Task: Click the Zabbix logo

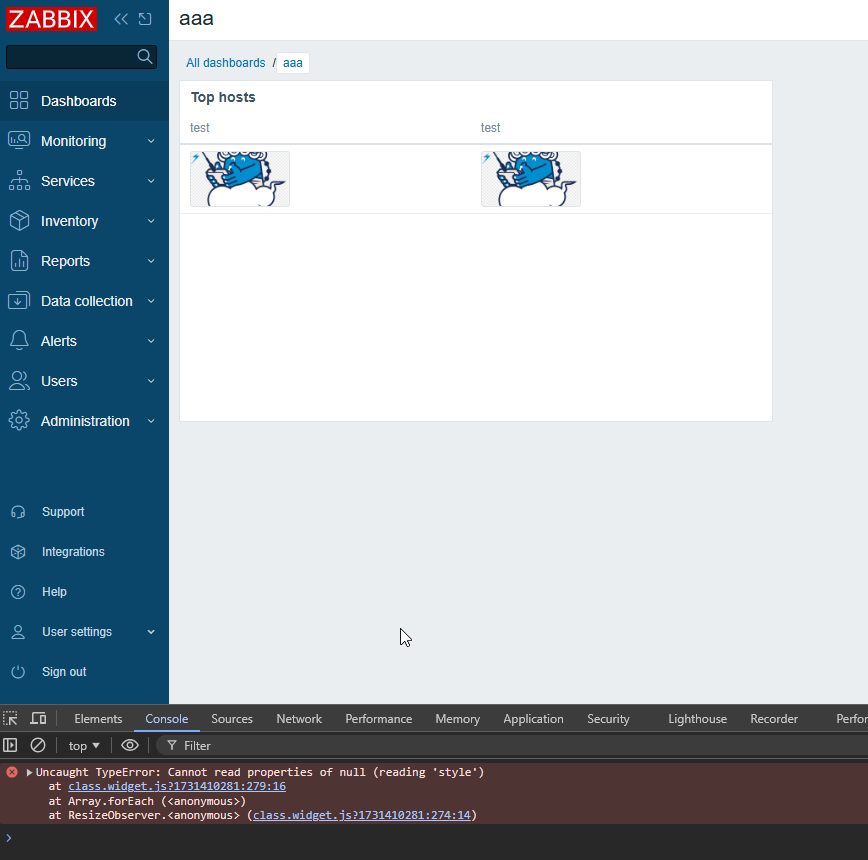Action: tap(51, 19)
